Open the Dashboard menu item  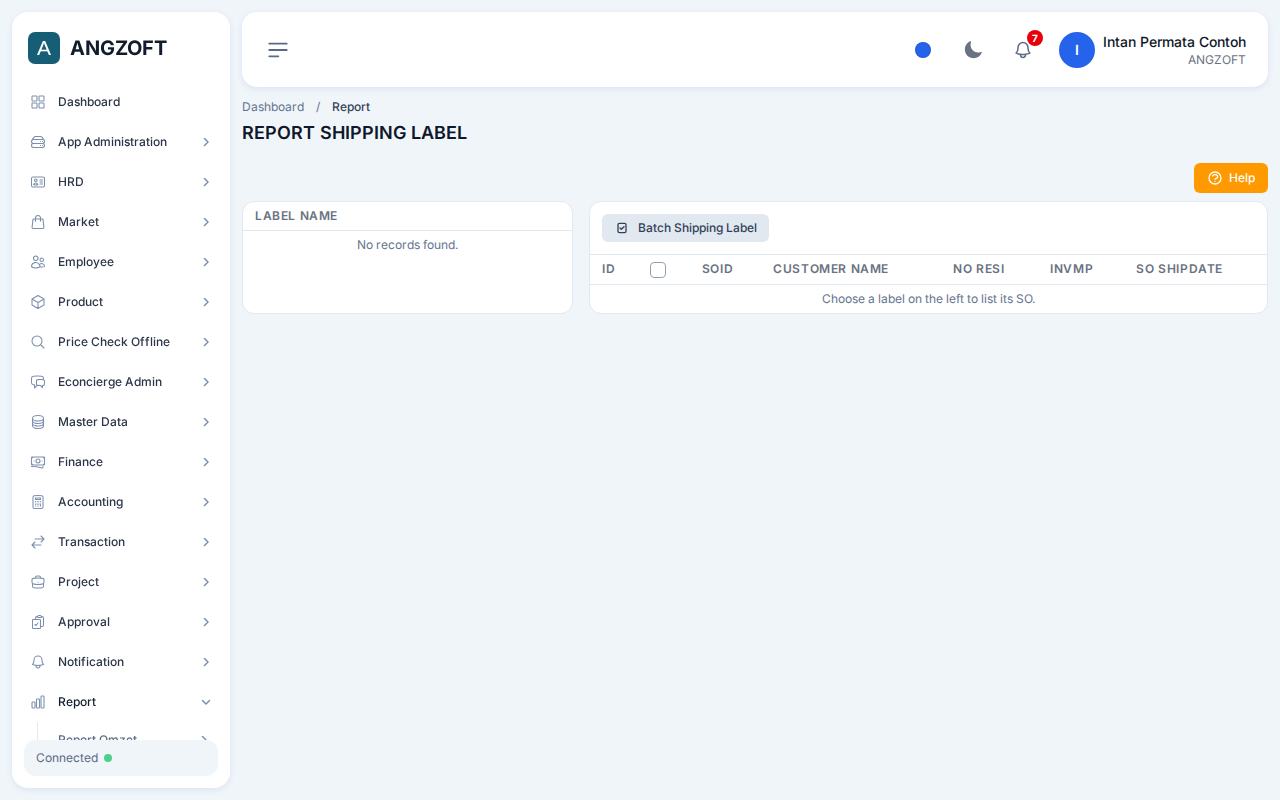(121, 102)
